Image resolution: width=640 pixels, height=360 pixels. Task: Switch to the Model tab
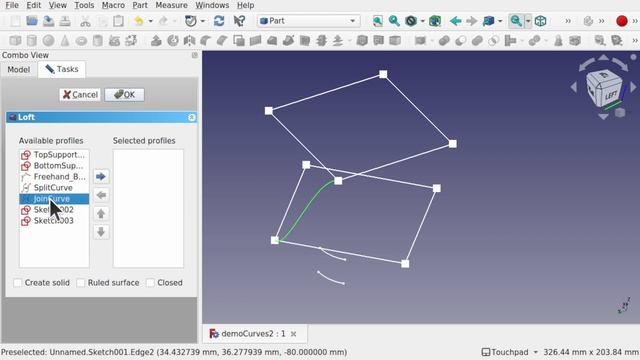(x=19, y=69)
